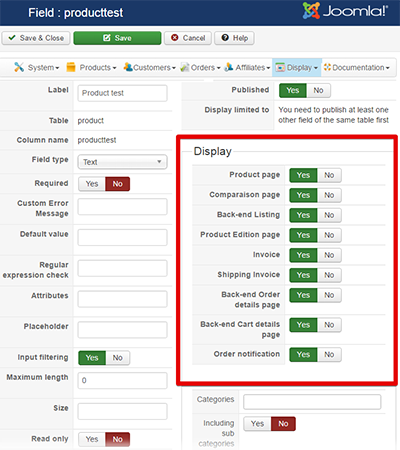The height and width of the screenshot is (450, 400).
Task: Click the green Save button
Action: pos(117,38)
